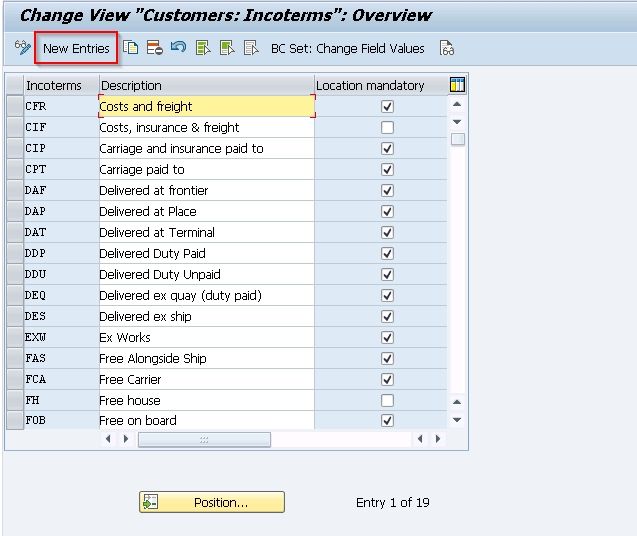Open the table column configuration icon
This screenshot has height=536, width=637.
457,85
